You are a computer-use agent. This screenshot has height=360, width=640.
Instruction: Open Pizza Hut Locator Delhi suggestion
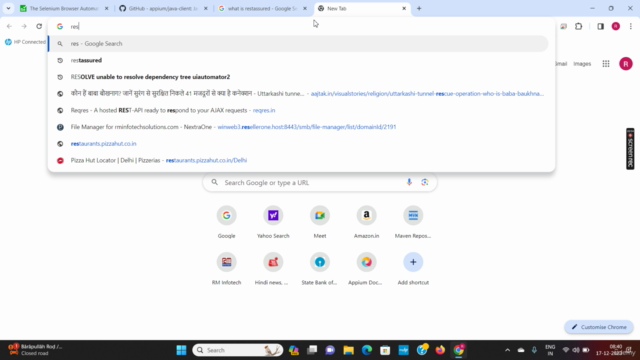coord(298,160)
